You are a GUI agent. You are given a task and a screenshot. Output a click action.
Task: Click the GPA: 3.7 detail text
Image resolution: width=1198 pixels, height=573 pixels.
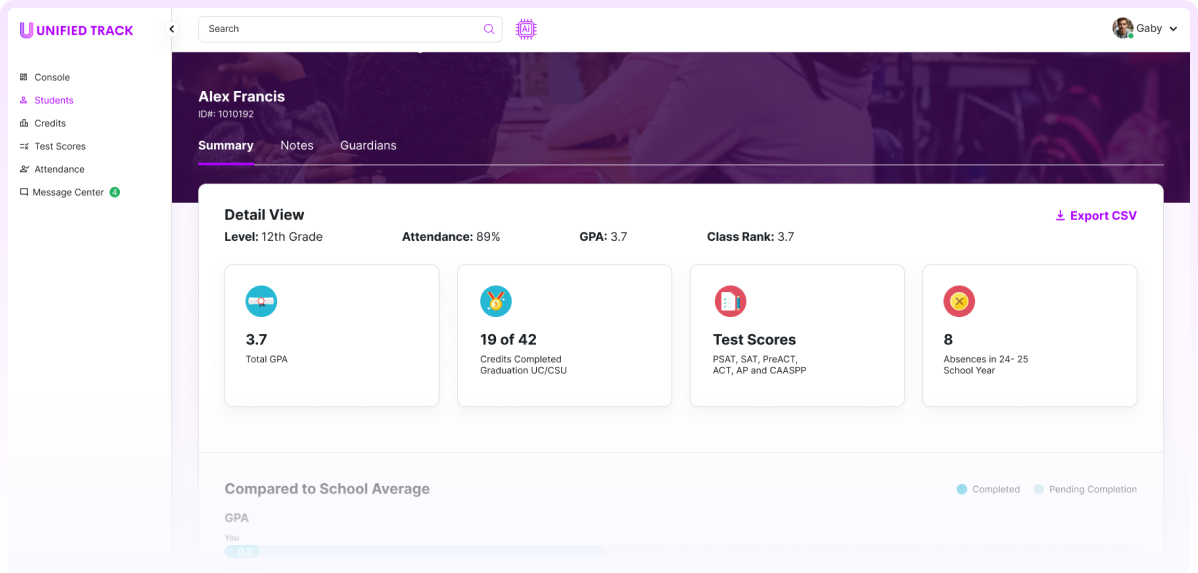(604, 237)
